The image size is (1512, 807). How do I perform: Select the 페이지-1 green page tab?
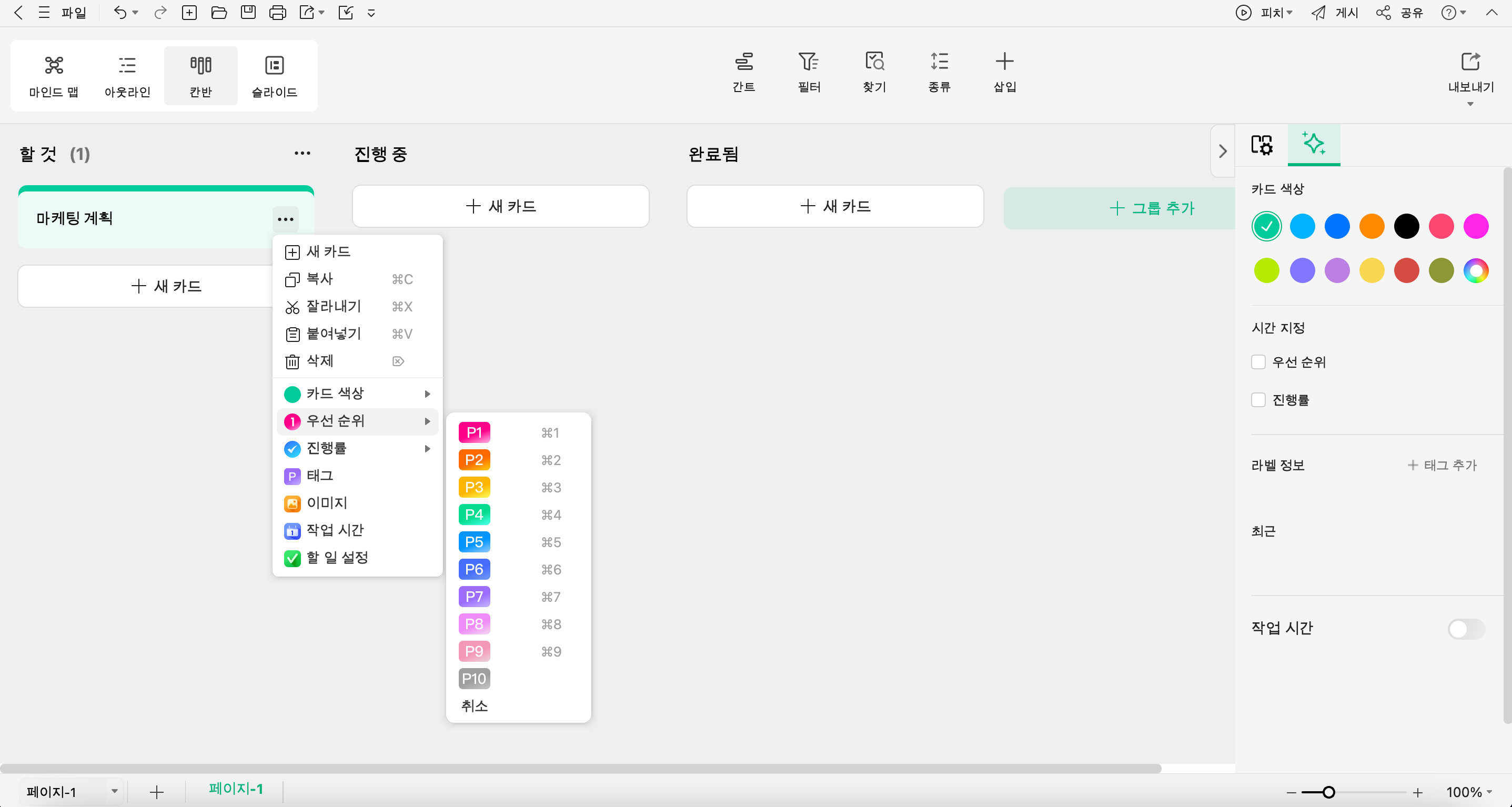tap(235, 789)
